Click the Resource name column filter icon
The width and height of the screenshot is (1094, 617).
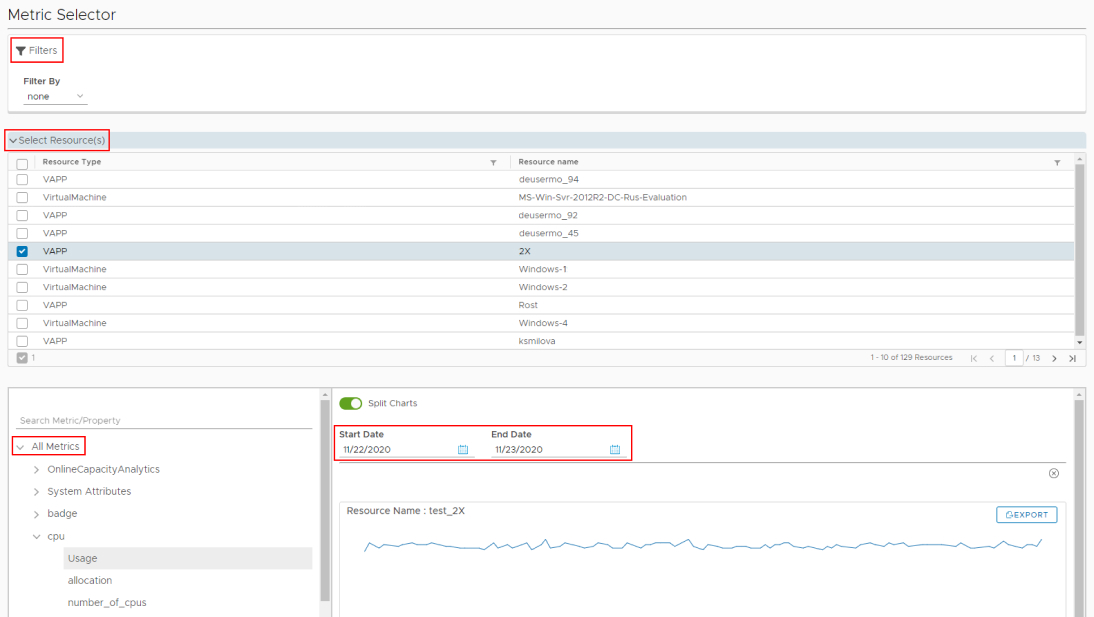pos(1057,162)
